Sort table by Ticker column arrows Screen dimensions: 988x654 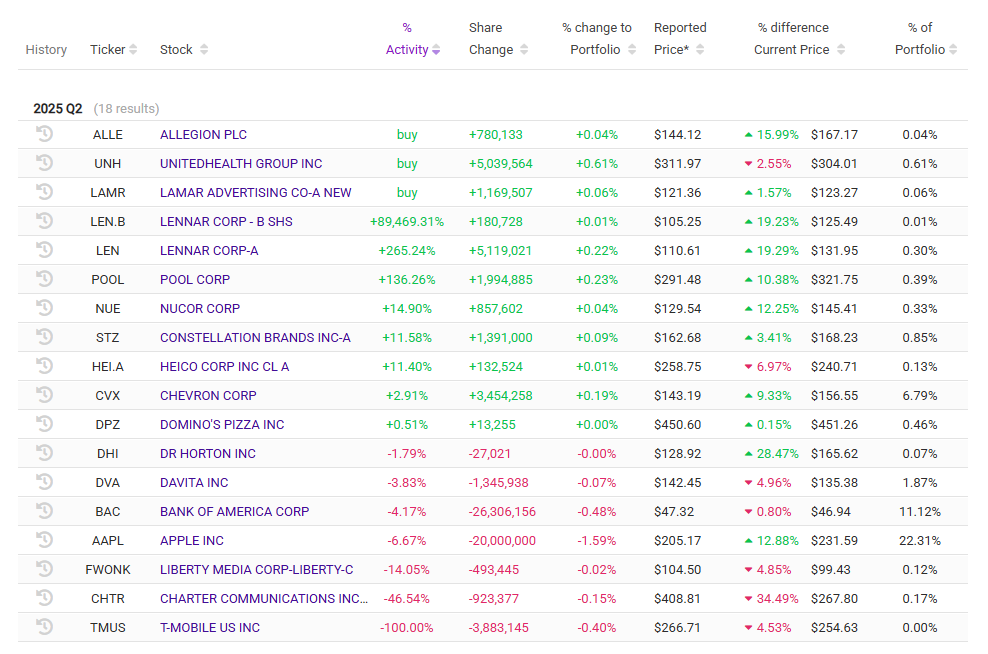[x=133, y=50]
